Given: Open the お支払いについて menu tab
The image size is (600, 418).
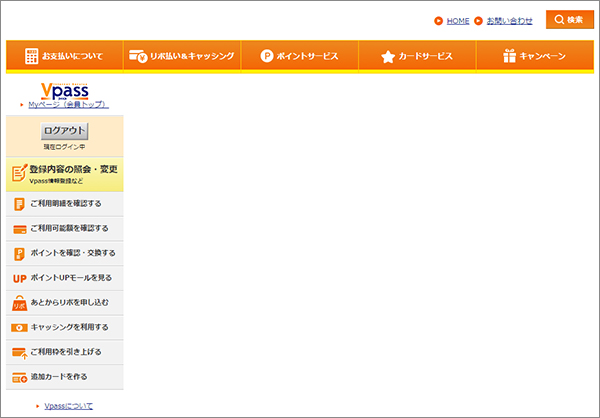Looking at the screenshot, I should (64, 56).
